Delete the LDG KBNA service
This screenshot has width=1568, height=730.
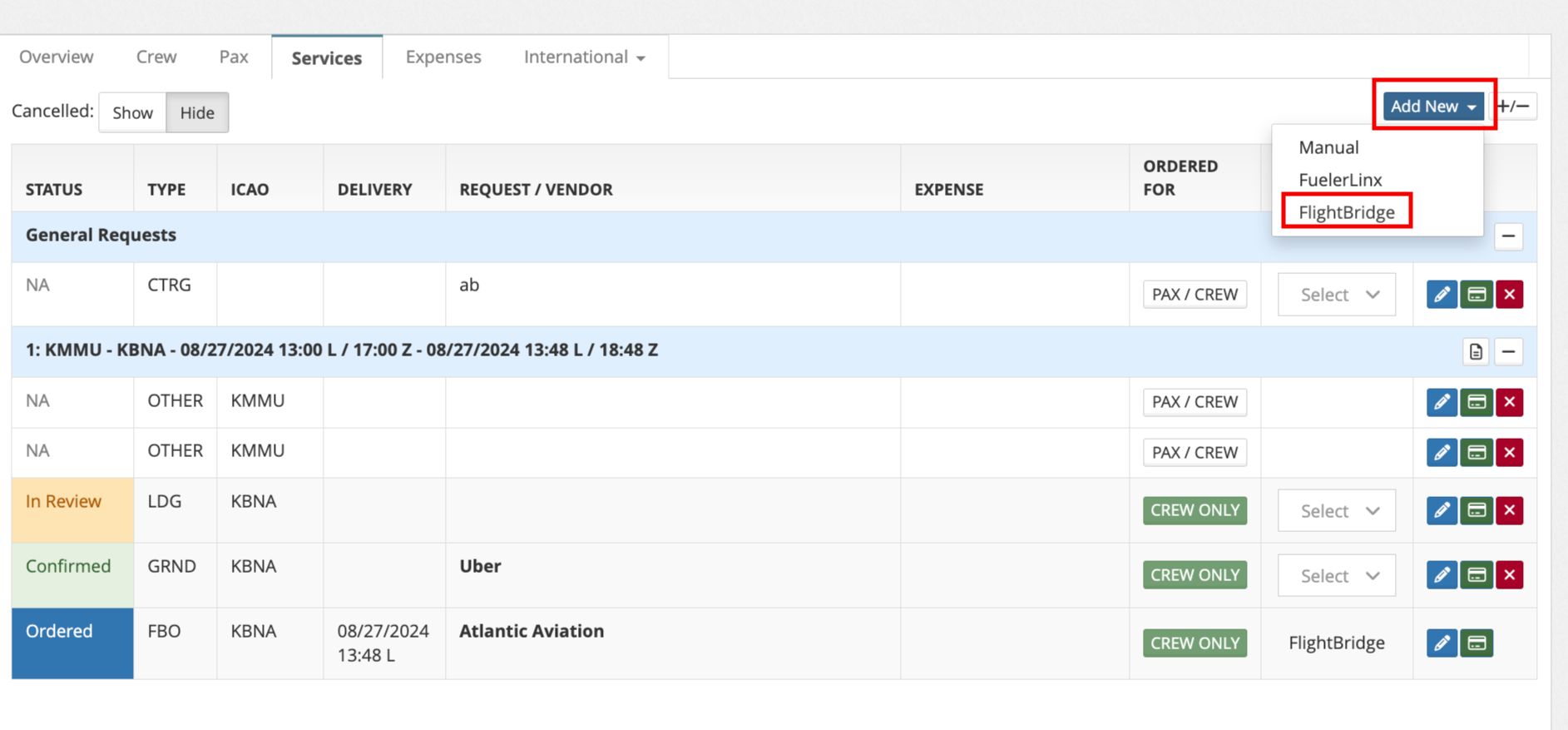(1510, 510)
